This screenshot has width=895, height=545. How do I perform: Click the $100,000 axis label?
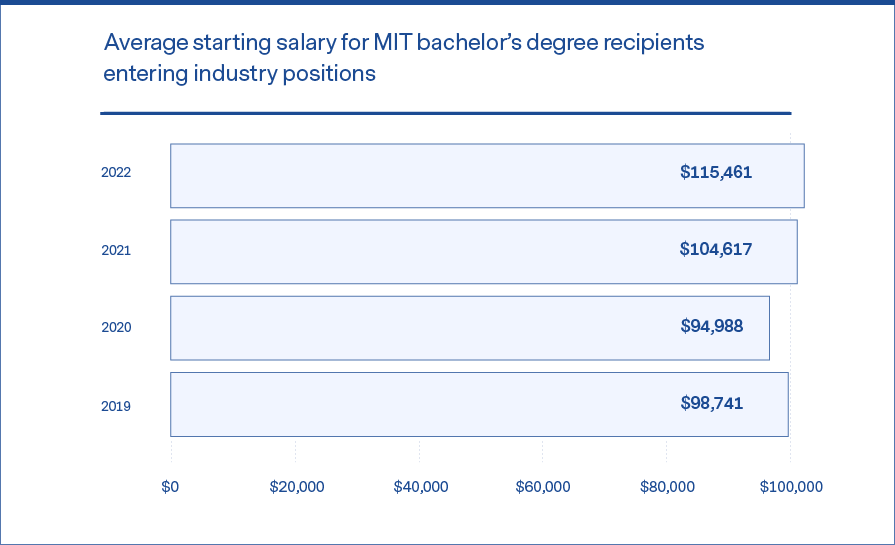(x=791, y=487)
